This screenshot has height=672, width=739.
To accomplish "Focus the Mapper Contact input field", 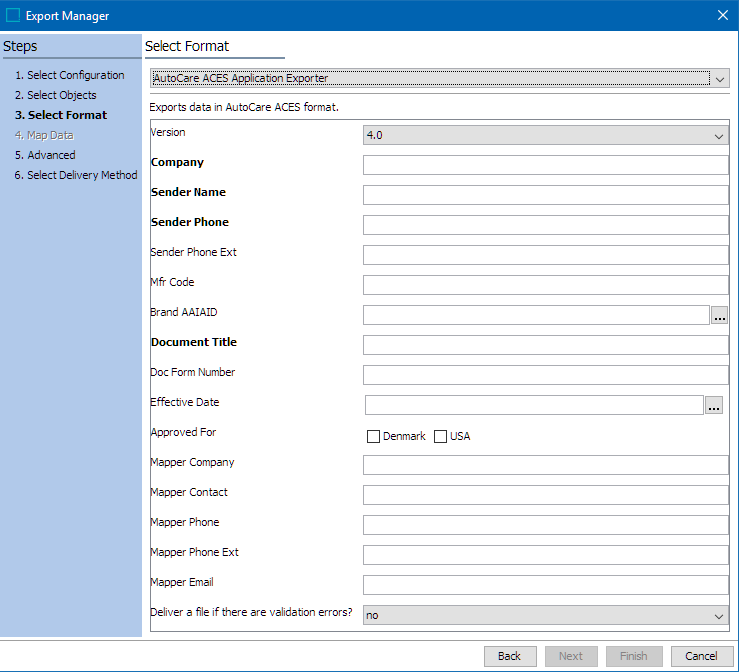I will coord(546,495).
